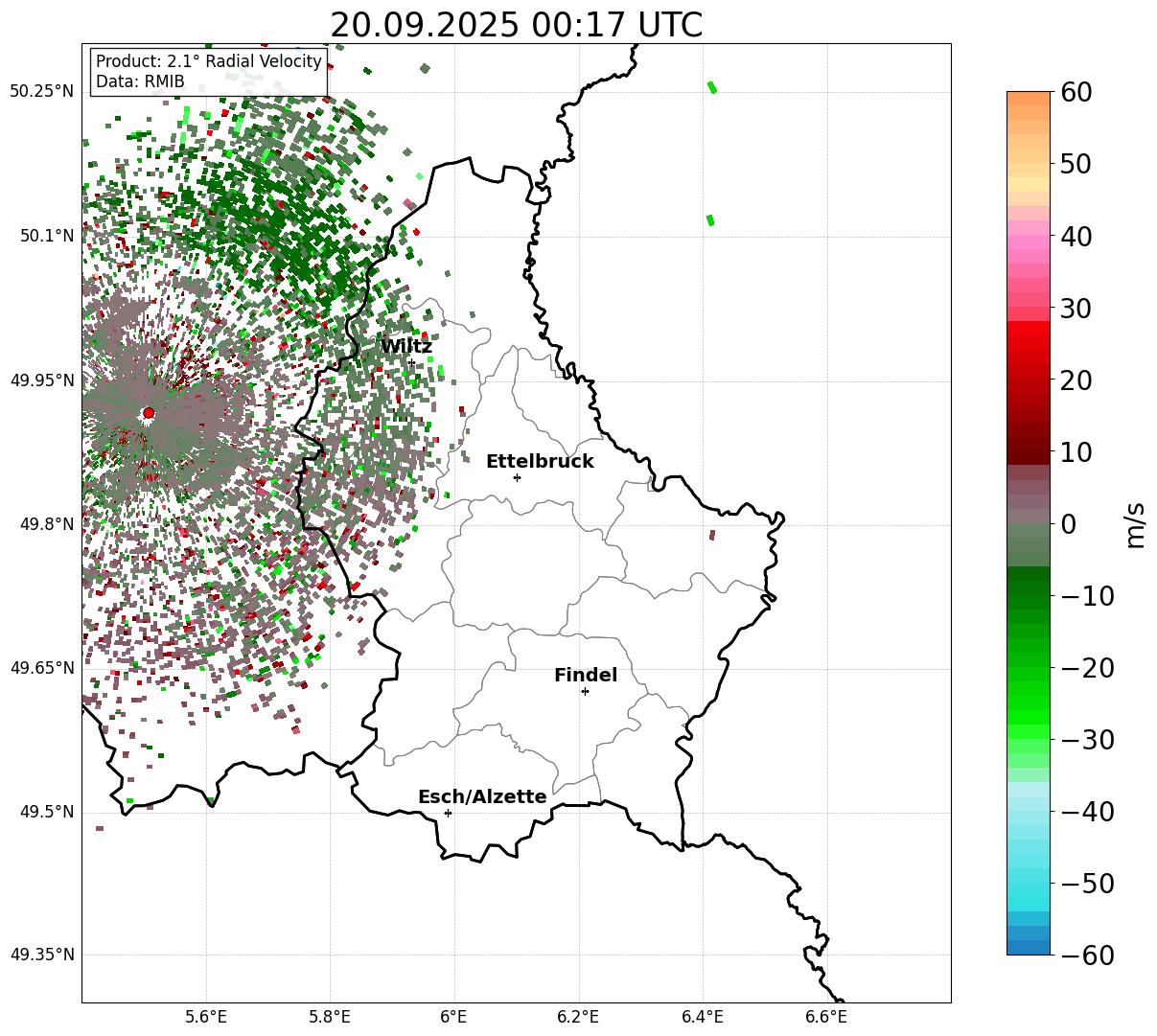Image resolution: width=1157 pixels, height=1036 pixels.
Task: Click the latitude label 50.25°N
Action: pyautogui.click(x=41, y=91)
